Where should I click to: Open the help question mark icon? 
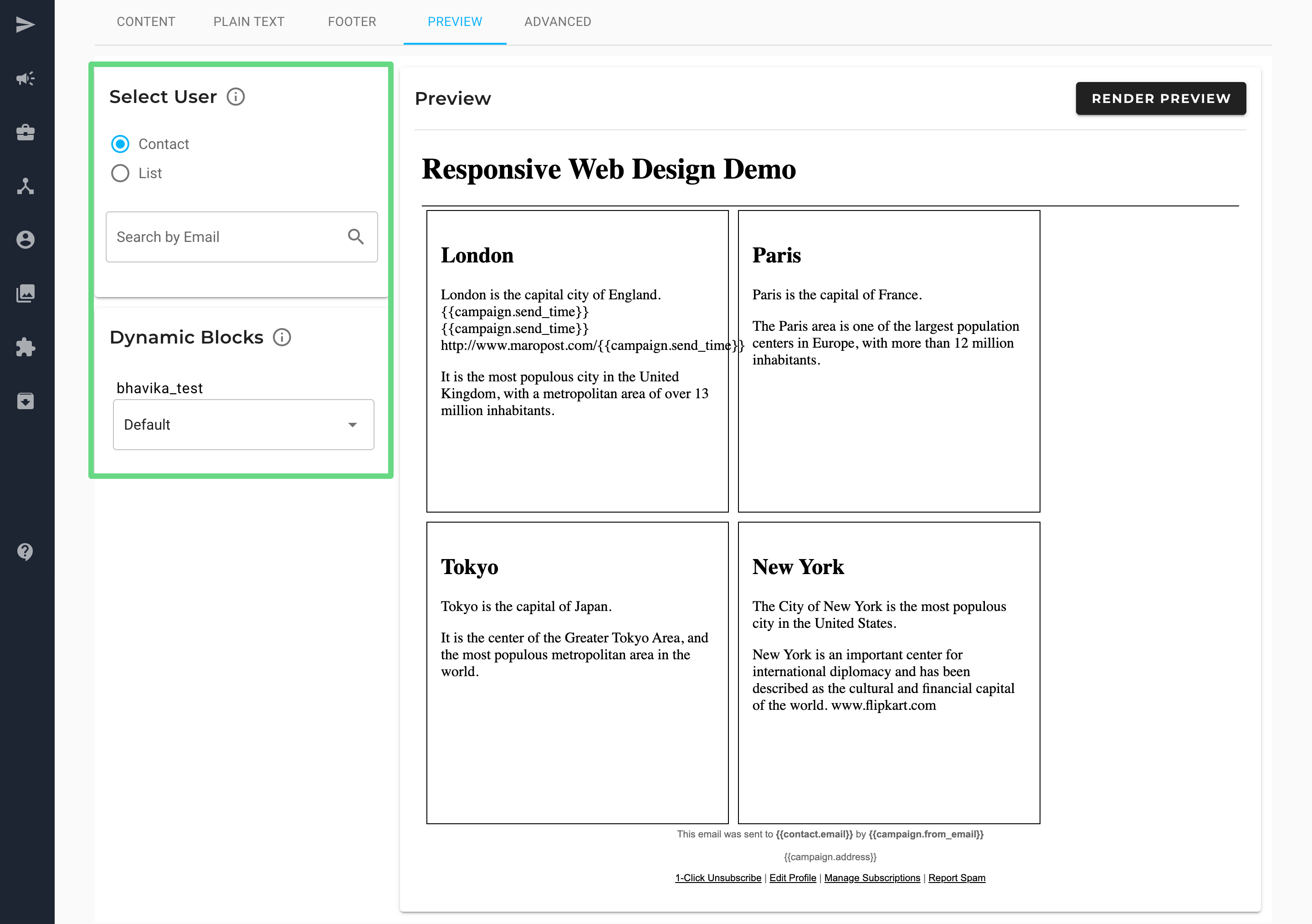click(26, 551)
